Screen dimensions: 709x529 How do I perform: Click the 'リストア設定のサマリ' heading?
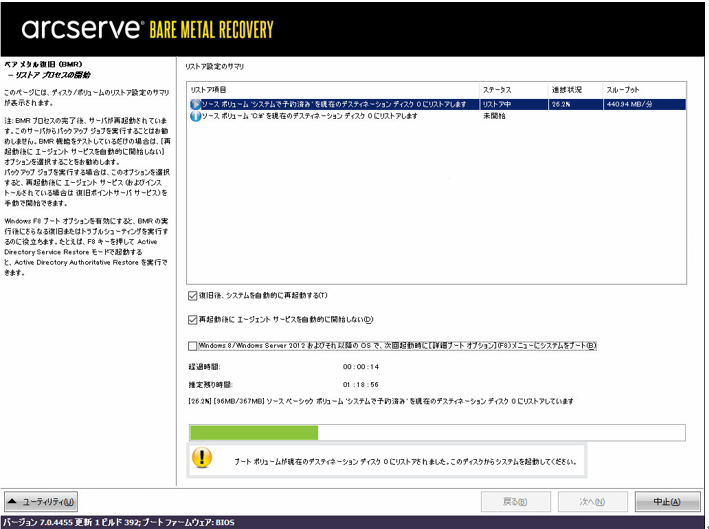(214, 66)
